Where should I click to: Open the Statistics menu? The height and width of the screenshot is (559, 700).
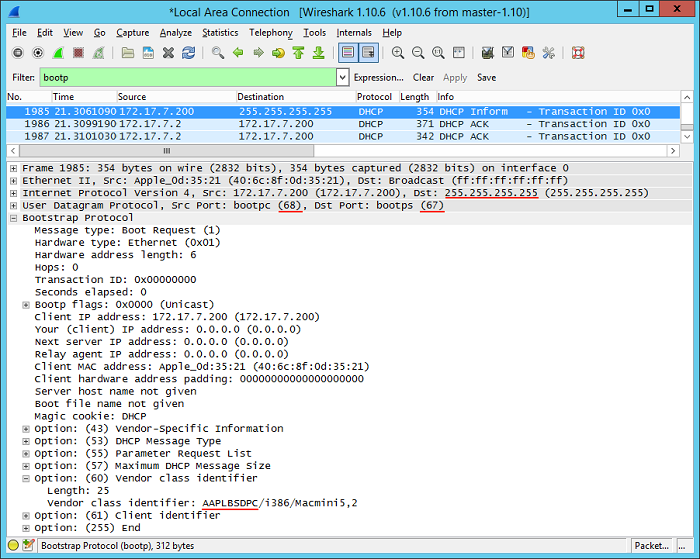[220, 32]
